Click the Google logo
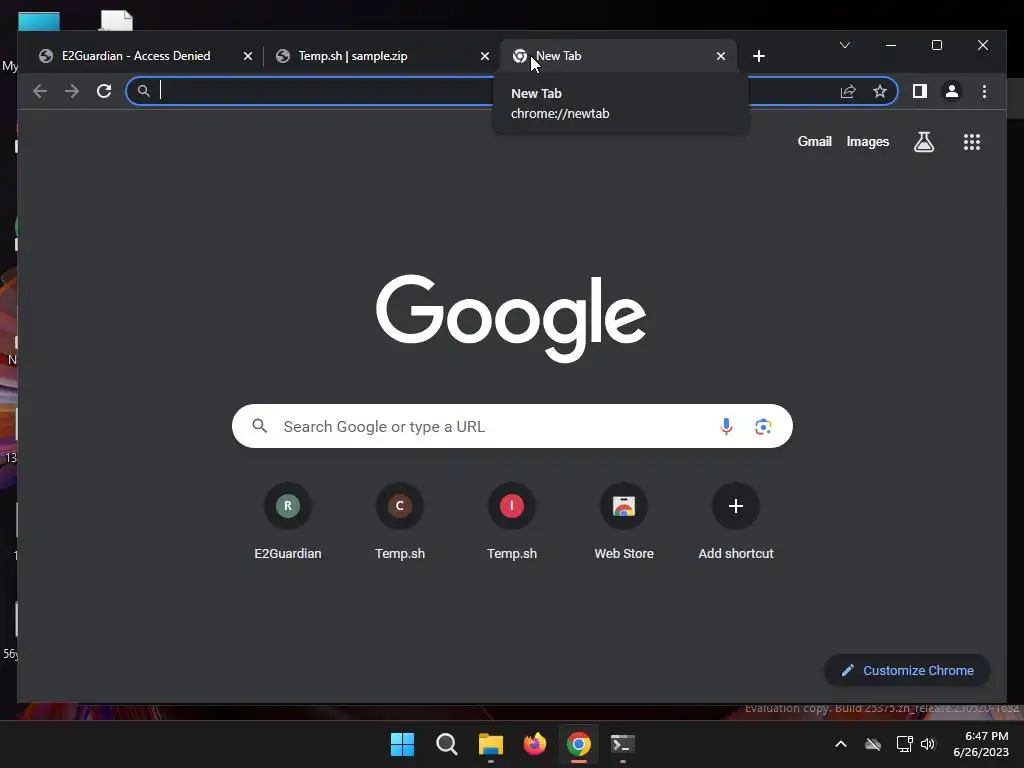Viewport: 1024px width, 768px height. pyautogui.click(x=511, y=318)
